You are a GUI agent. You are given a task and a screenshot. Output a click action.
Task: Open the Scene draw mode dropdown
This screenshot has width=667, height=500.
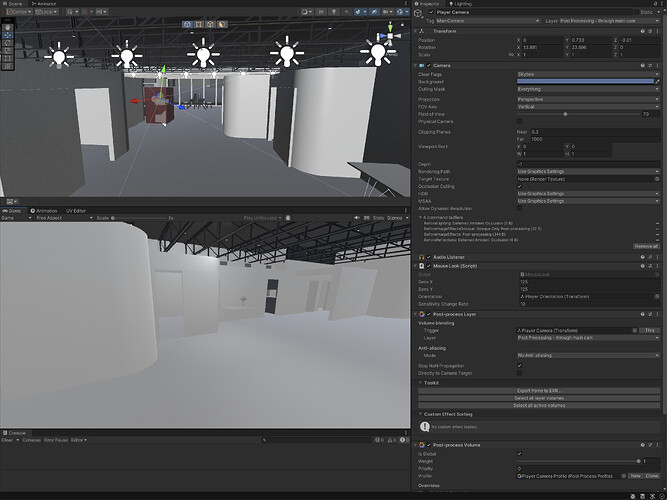coord(307,12)
